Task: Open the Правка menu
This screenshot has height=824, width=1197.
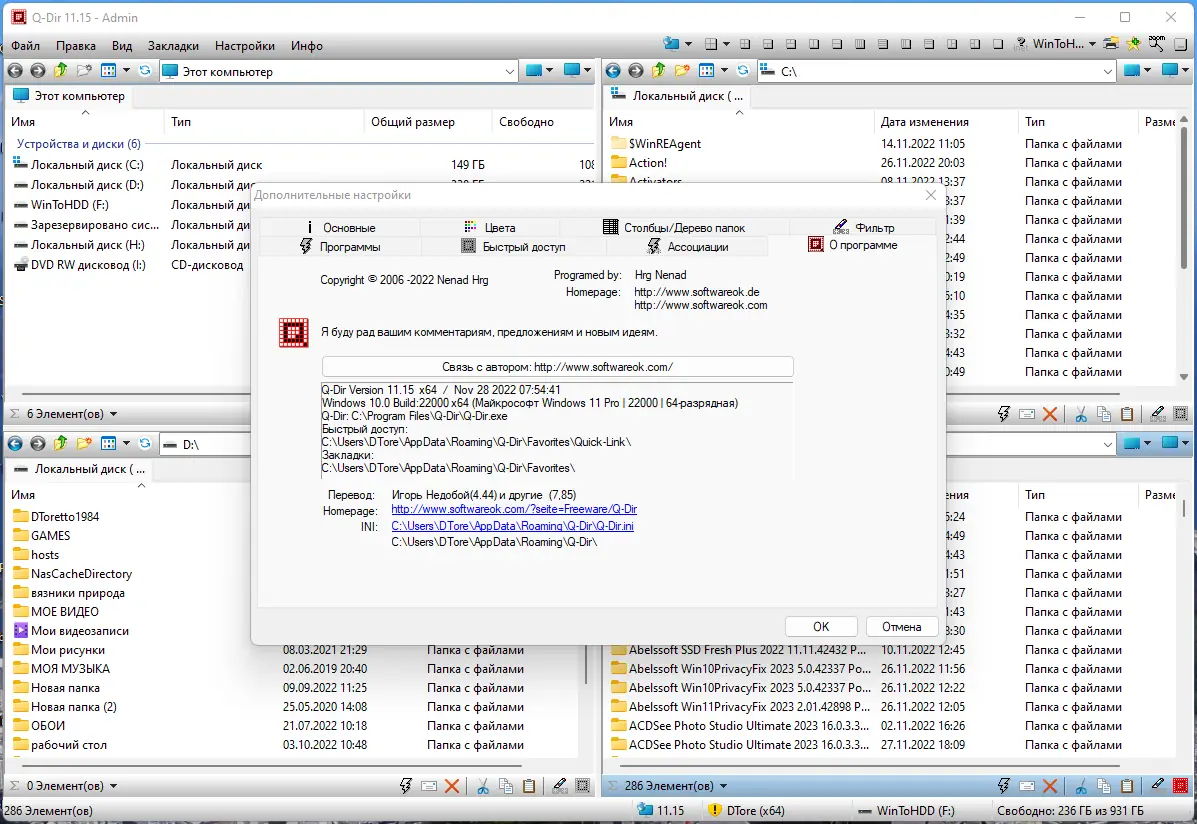Action: coord(76,46)
